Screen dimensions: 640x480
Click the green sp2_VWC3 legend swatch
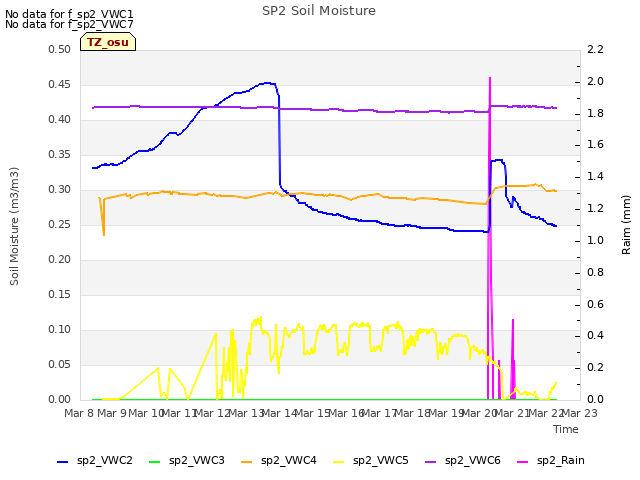(x=154, y=462)
